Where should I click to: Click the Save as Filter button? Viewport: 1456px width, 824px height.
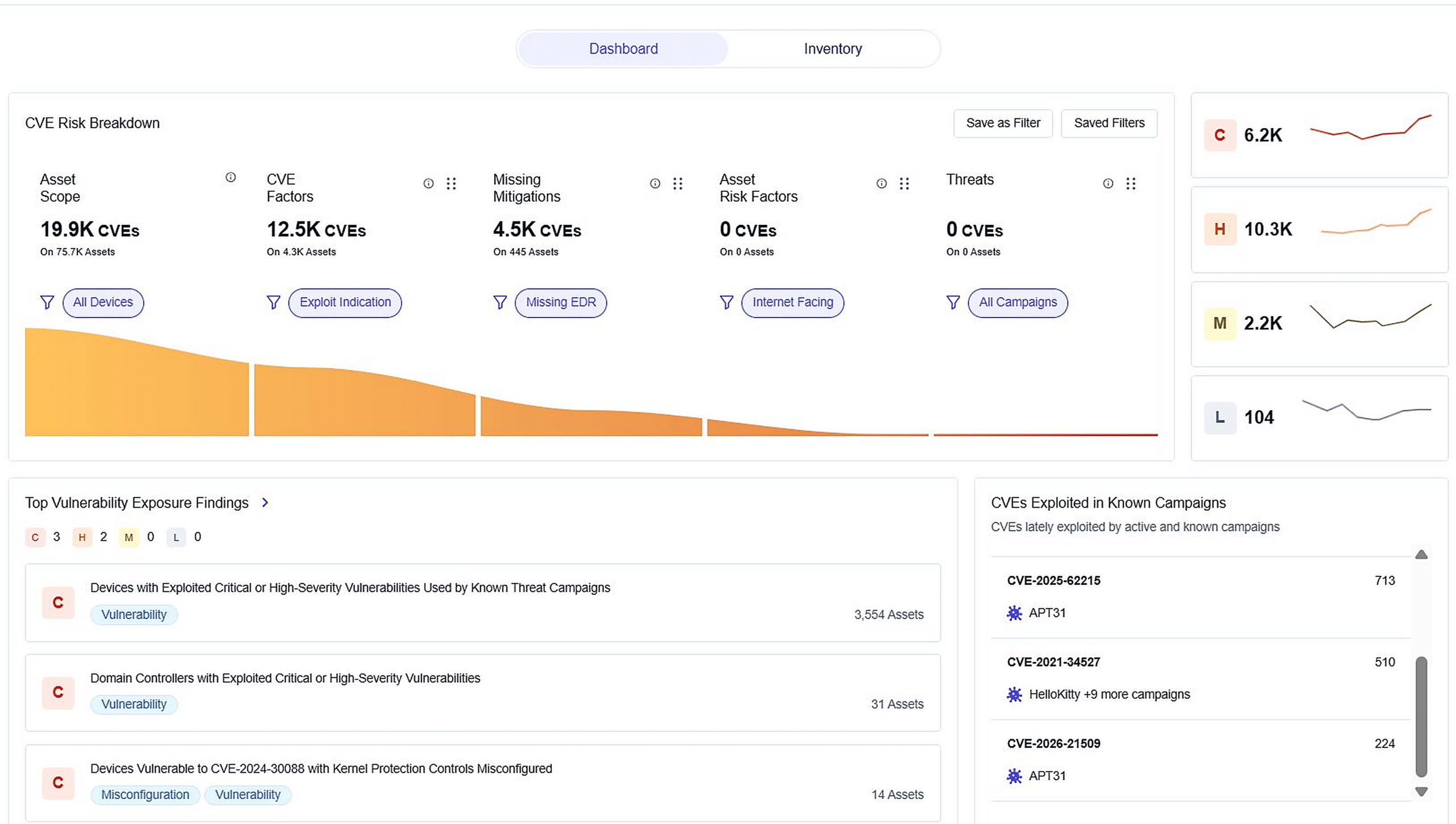click(1003, 123)
